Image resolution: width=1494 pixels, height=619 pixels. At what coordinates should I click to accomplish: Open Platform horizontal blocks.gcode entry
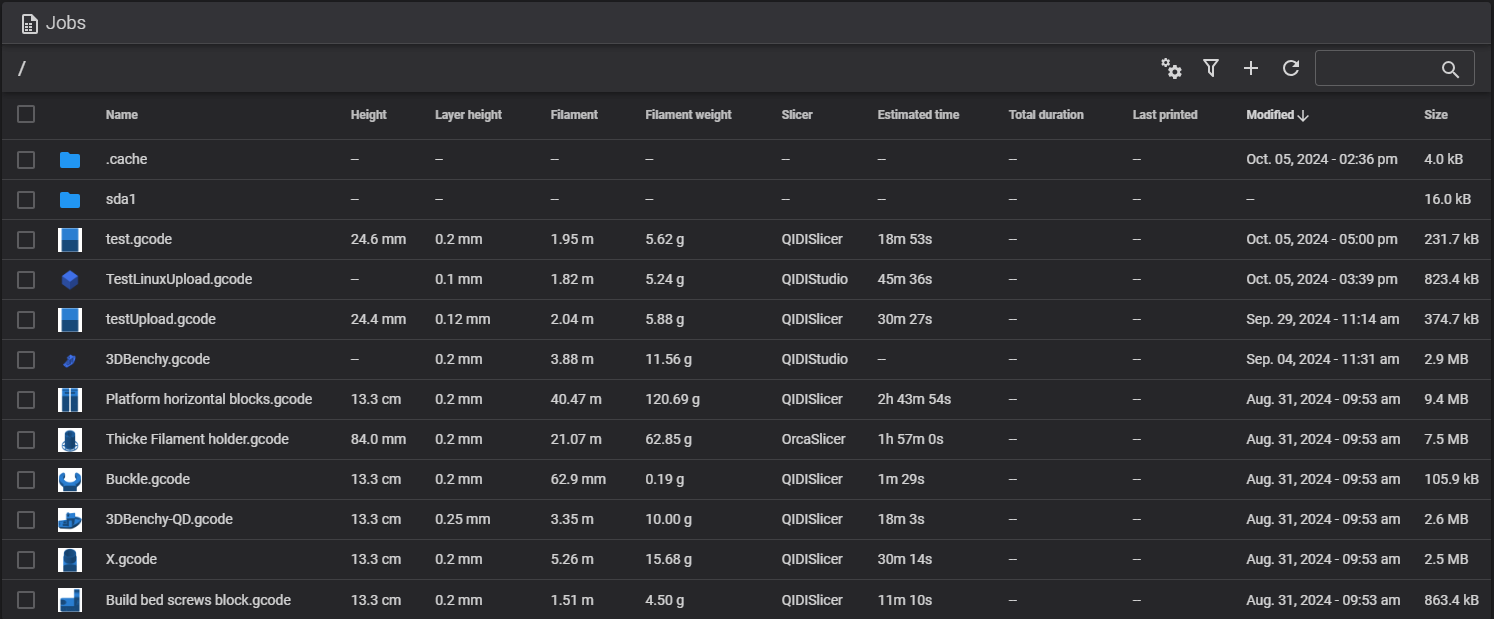click(x=208, y=400)
